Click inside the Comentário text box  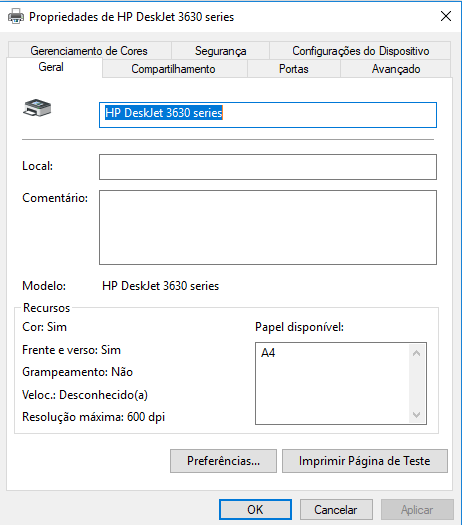(268, 227)
